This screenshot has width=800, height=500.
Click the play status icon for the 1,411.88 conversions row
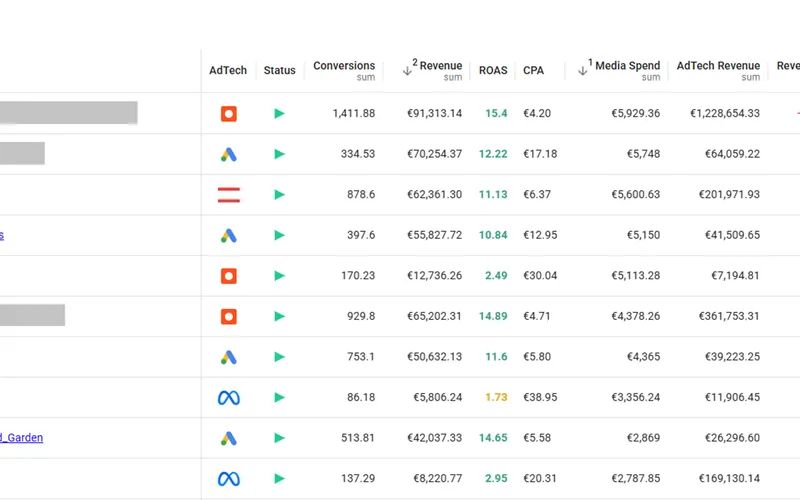click(x=279, y=113)
